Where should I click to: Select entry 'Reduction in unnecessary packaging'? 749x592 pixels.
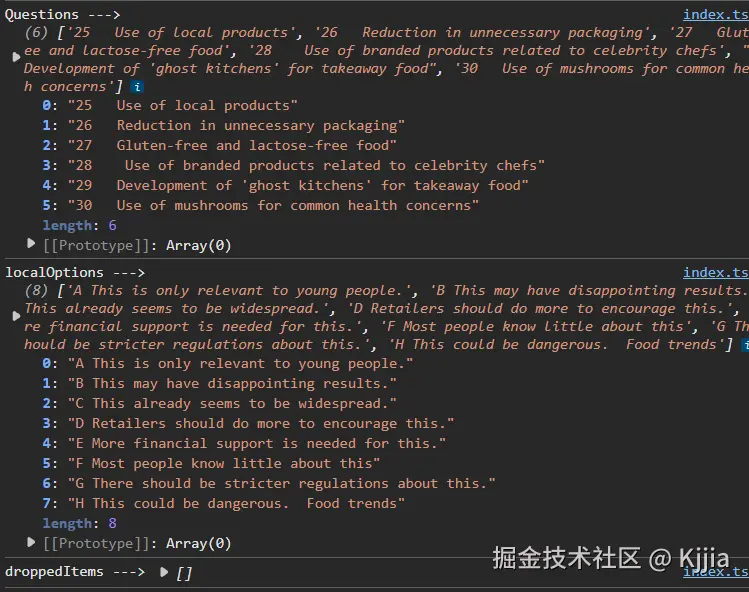click(235, 125)
